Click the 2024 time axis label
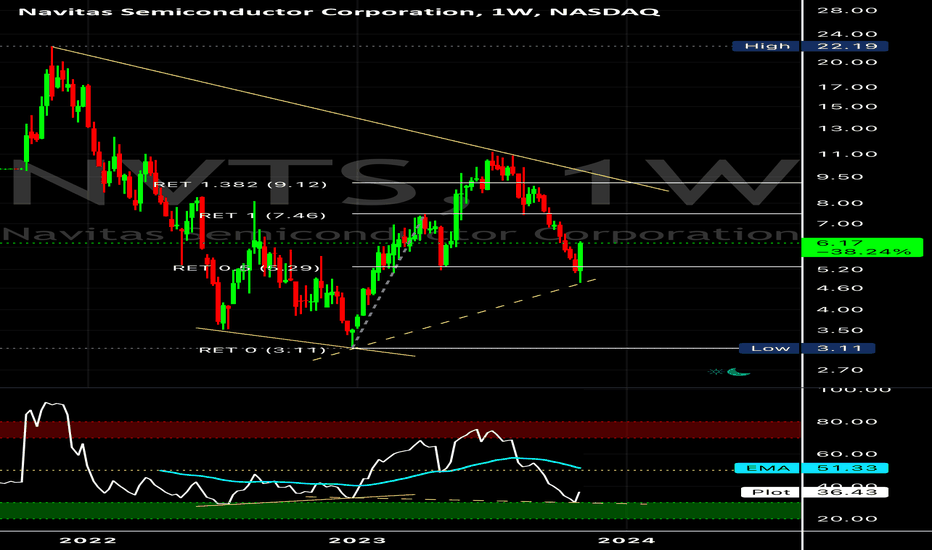 pos(626,540)
